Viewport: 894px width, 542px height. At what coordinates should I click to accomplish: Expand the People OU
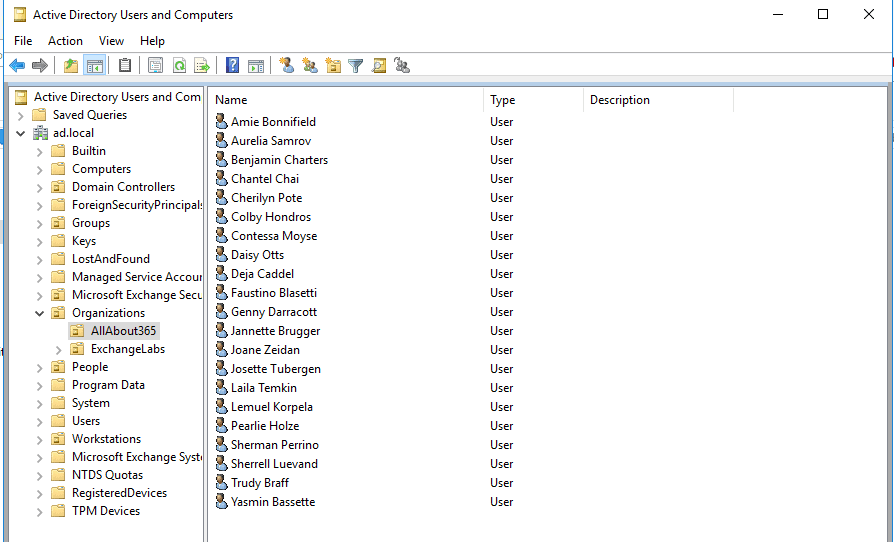pyautogui.click(x=39, y=368)
